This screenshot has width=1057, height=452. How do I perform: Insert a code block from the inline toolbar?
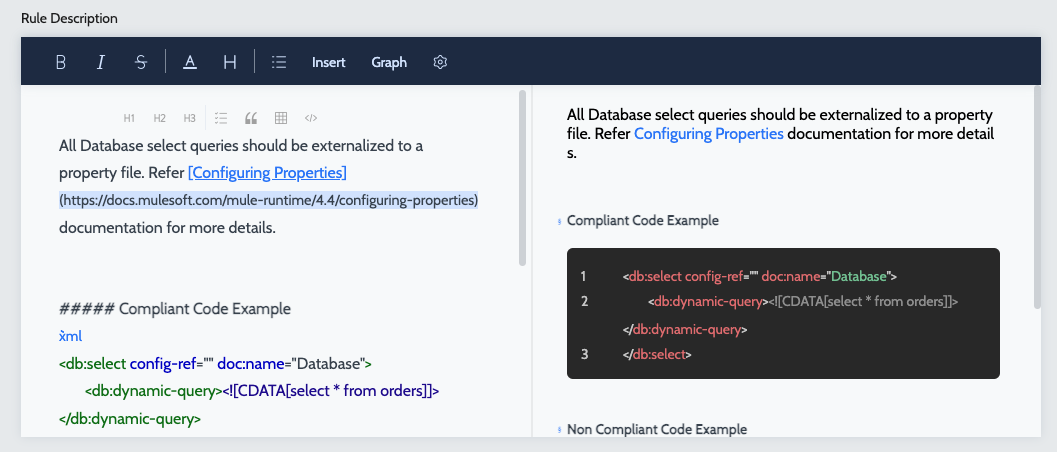(x=311, y=119)
